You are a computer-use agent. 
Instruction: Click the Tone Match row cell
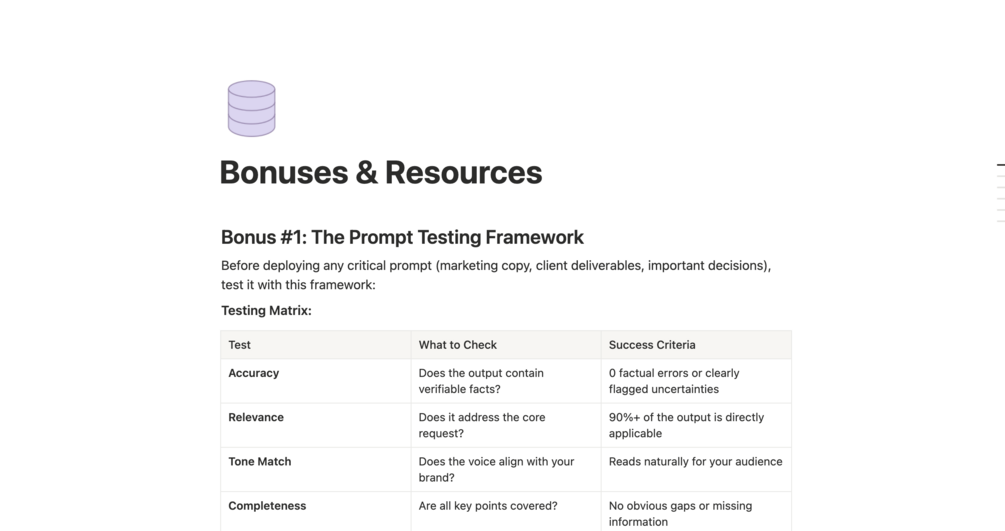pyautogui.click(x=260, y=461)
